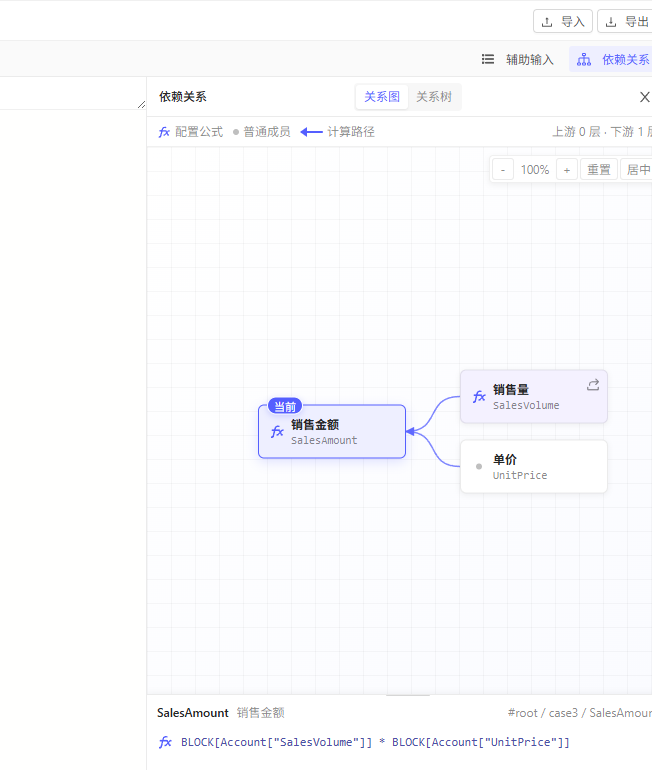Zoom in with the plus button
Viewport: 652px width, 770px height.
(567, 170)
